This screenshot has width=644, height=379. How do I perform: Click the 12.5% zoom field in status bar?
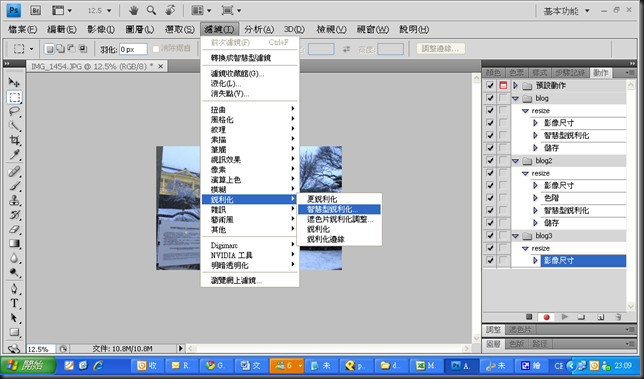[41, 349]
